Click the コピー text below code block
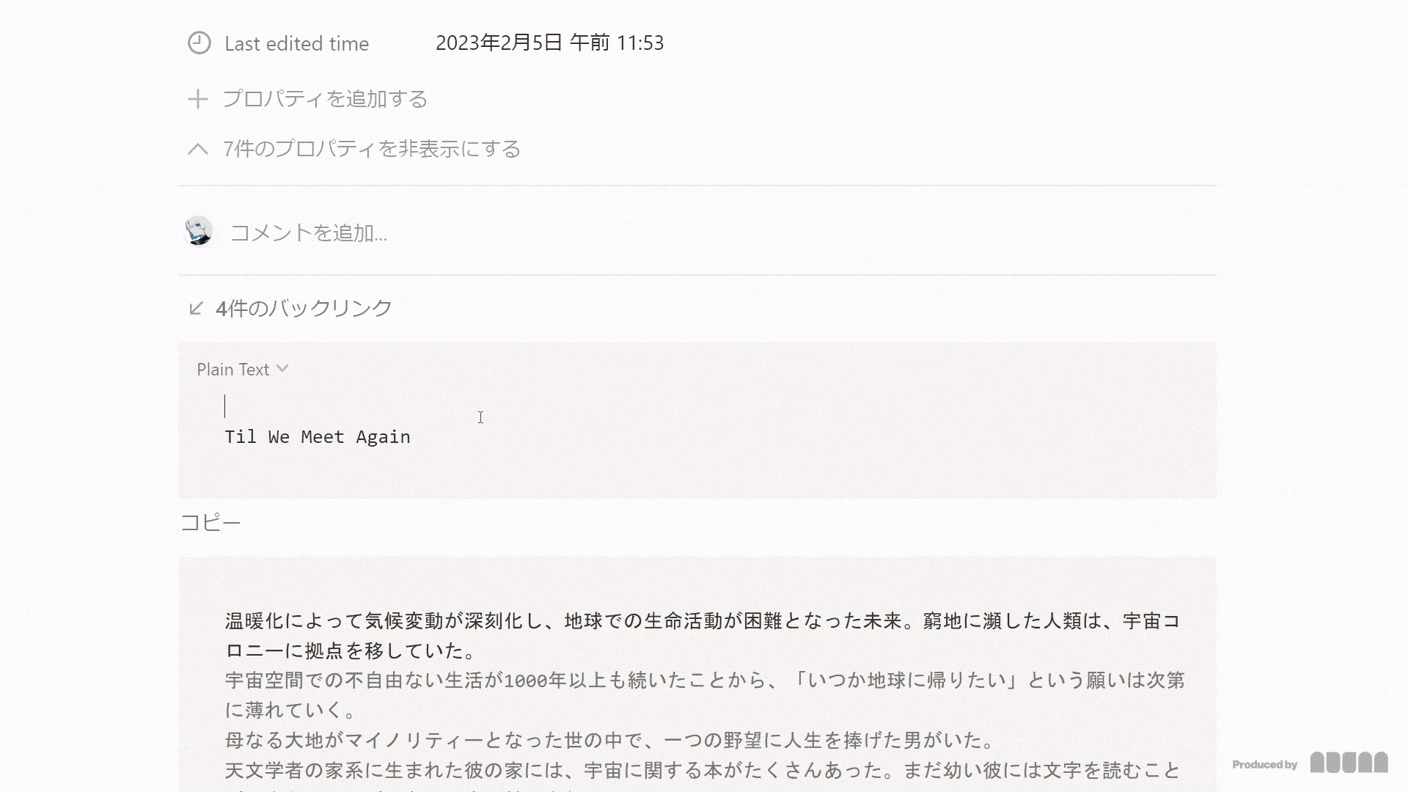This screenshot has height=792, width=1408. (x=210, y=523)
